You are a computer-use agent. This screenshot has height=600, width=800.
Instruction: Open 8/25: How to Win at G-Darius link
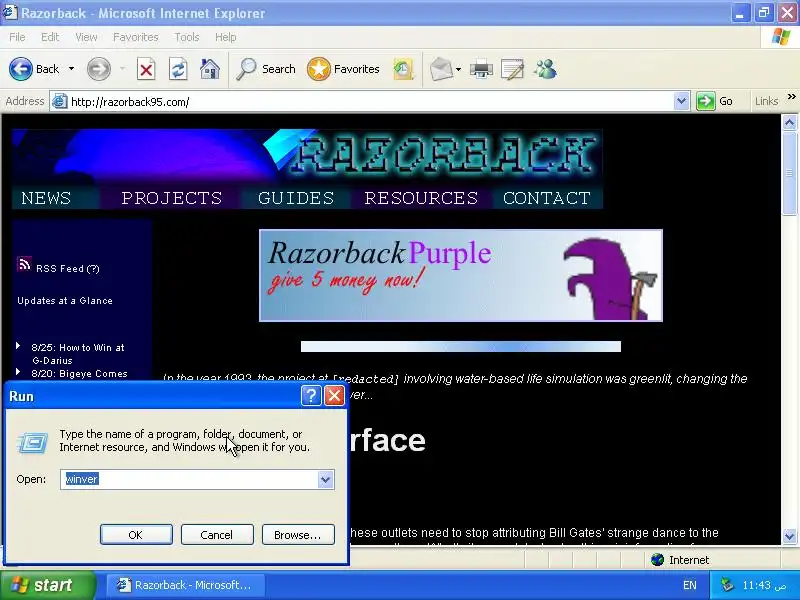78,354
